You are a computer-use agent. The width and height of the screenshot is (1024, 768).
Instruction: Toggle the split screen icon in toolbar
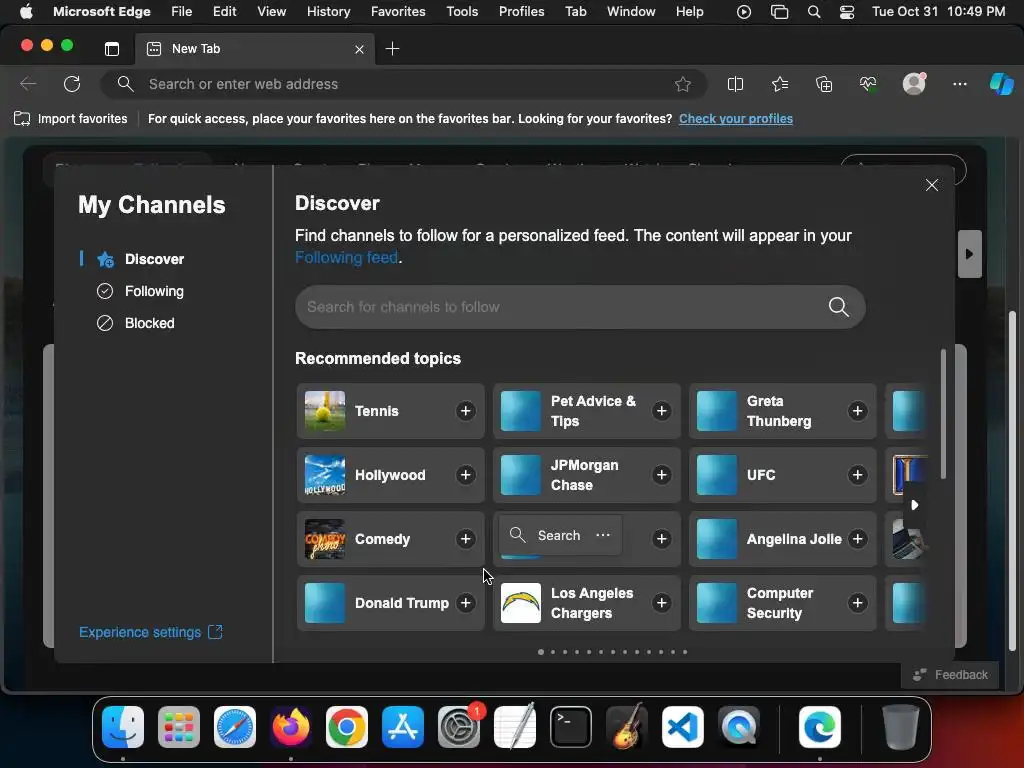pyautogui.click(x=735, y=84)
